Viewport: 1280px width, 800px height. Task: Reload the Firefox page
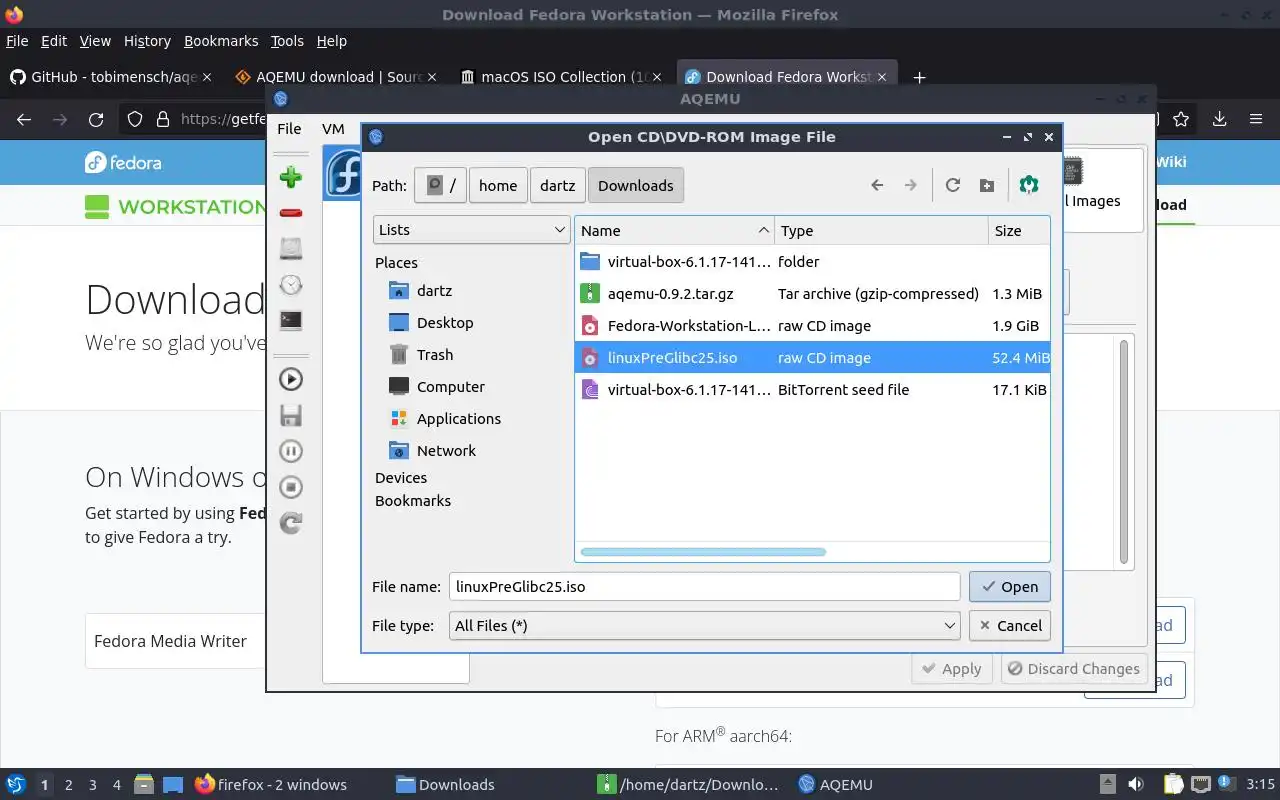point(96,119)
